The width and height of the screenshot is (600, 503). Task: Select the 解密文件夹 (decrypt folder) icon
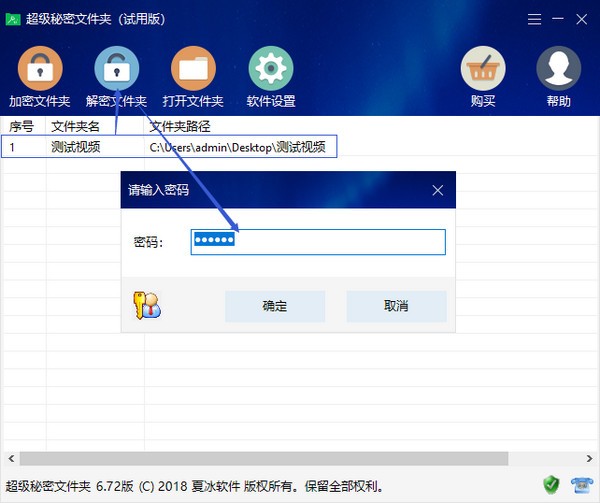coord(117,70)
